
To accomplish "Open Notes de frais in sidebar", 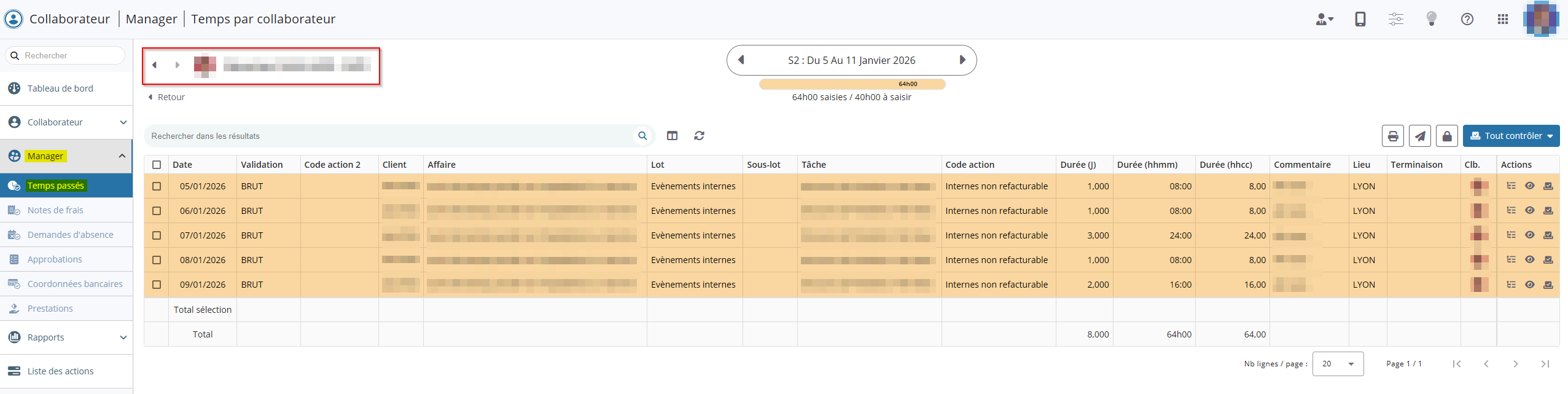I will pyautogui.click(x=55, y=210).
